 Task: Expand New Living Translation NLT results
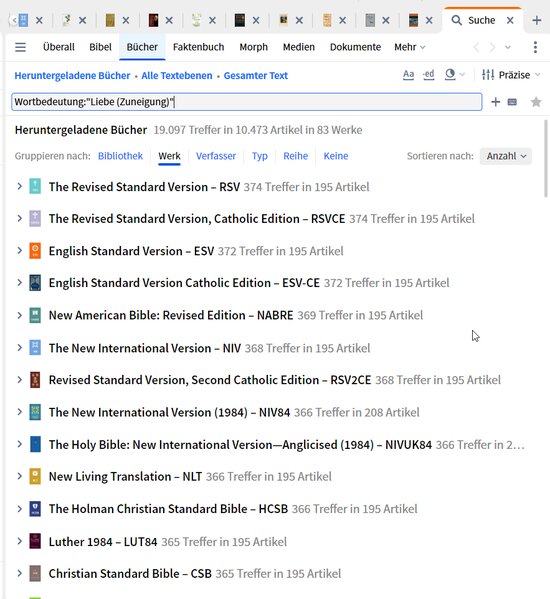pyautogui.click(x=19, y=476)
